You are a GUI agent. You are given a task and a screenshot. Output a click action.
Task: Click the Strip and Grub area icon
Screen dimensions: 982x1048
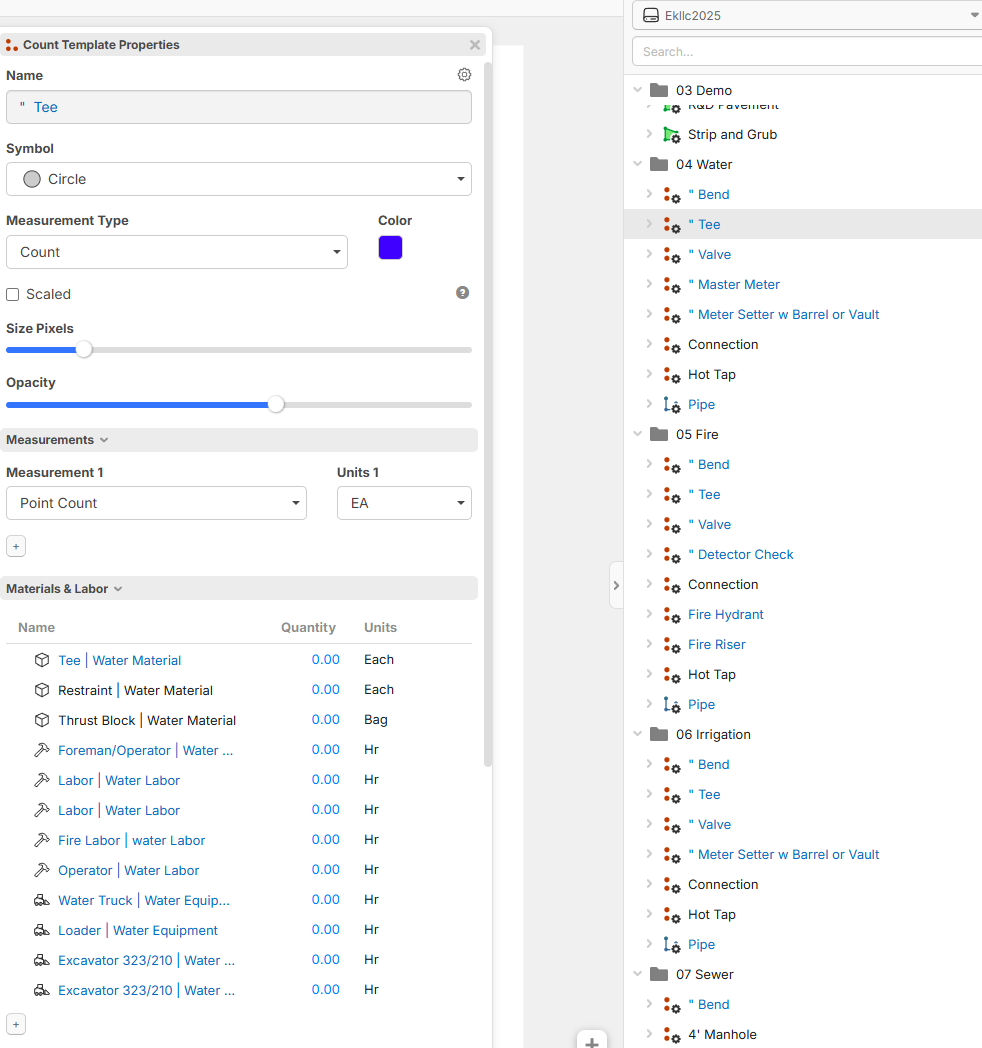(x=672, y=134)
